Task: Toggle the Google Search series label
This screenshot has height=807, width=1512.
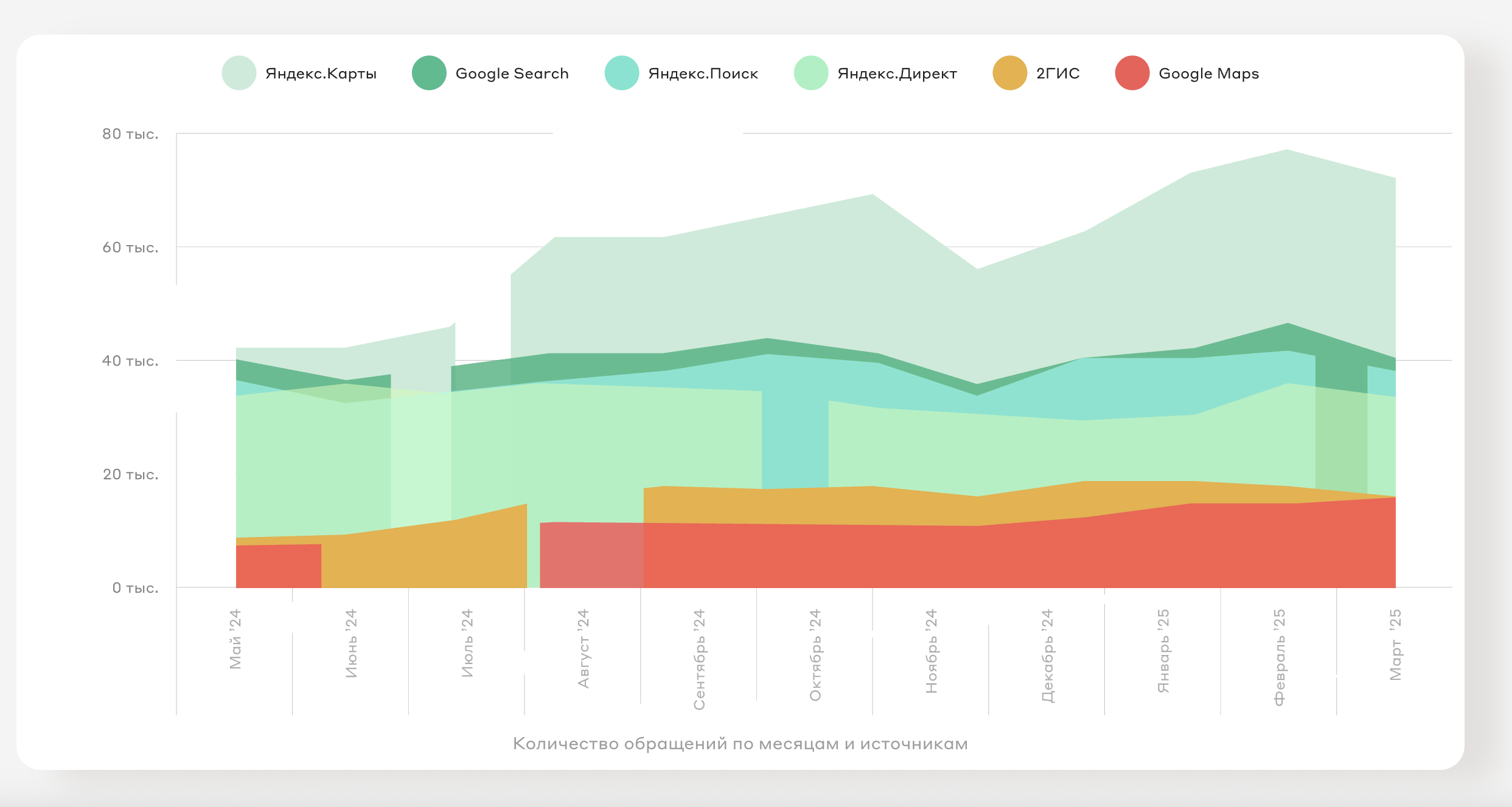Action: click(512, 74)
